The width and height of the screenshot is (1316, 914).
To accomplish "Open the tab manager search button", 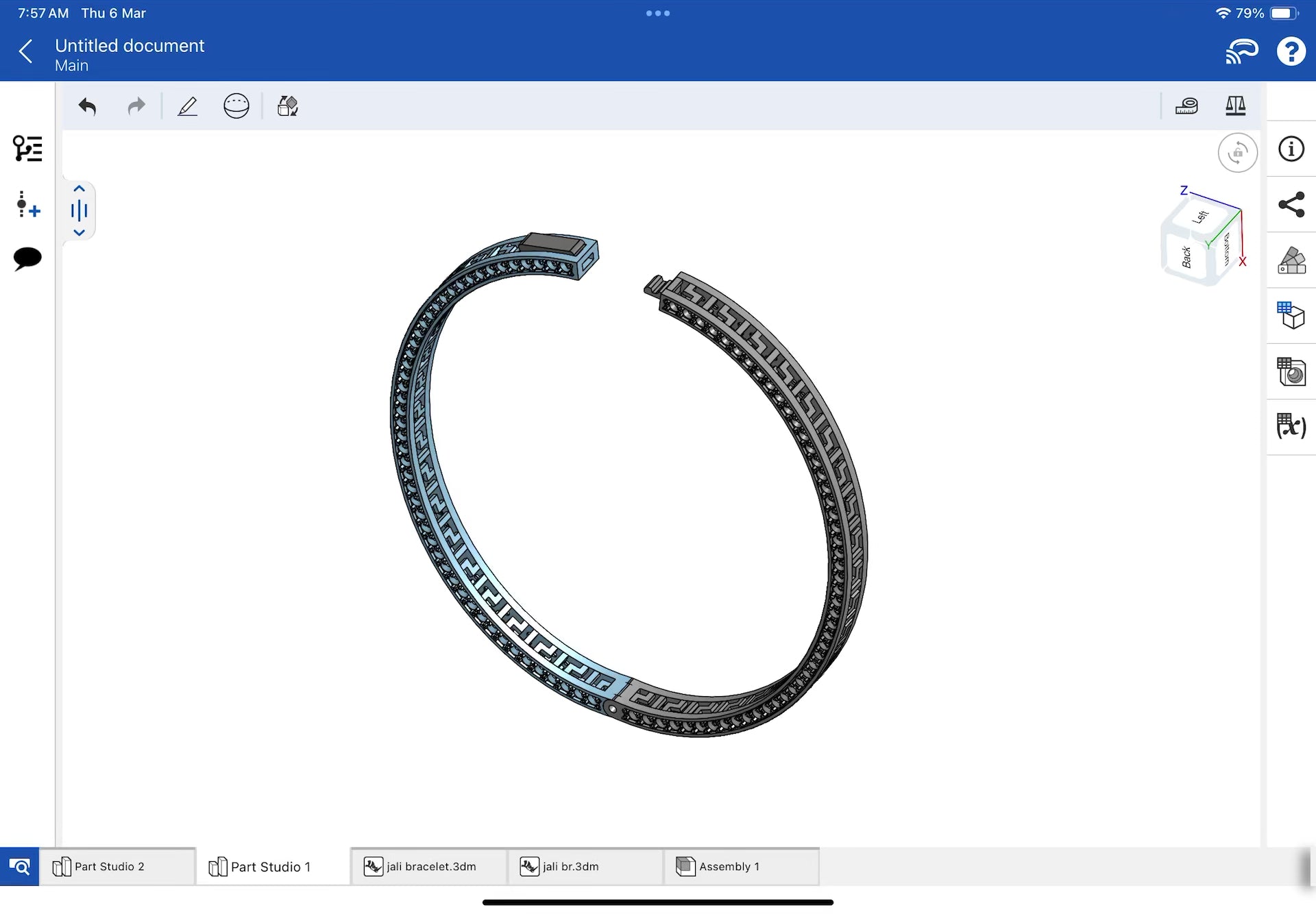I will pyautogui.click(x=19, y=867).
